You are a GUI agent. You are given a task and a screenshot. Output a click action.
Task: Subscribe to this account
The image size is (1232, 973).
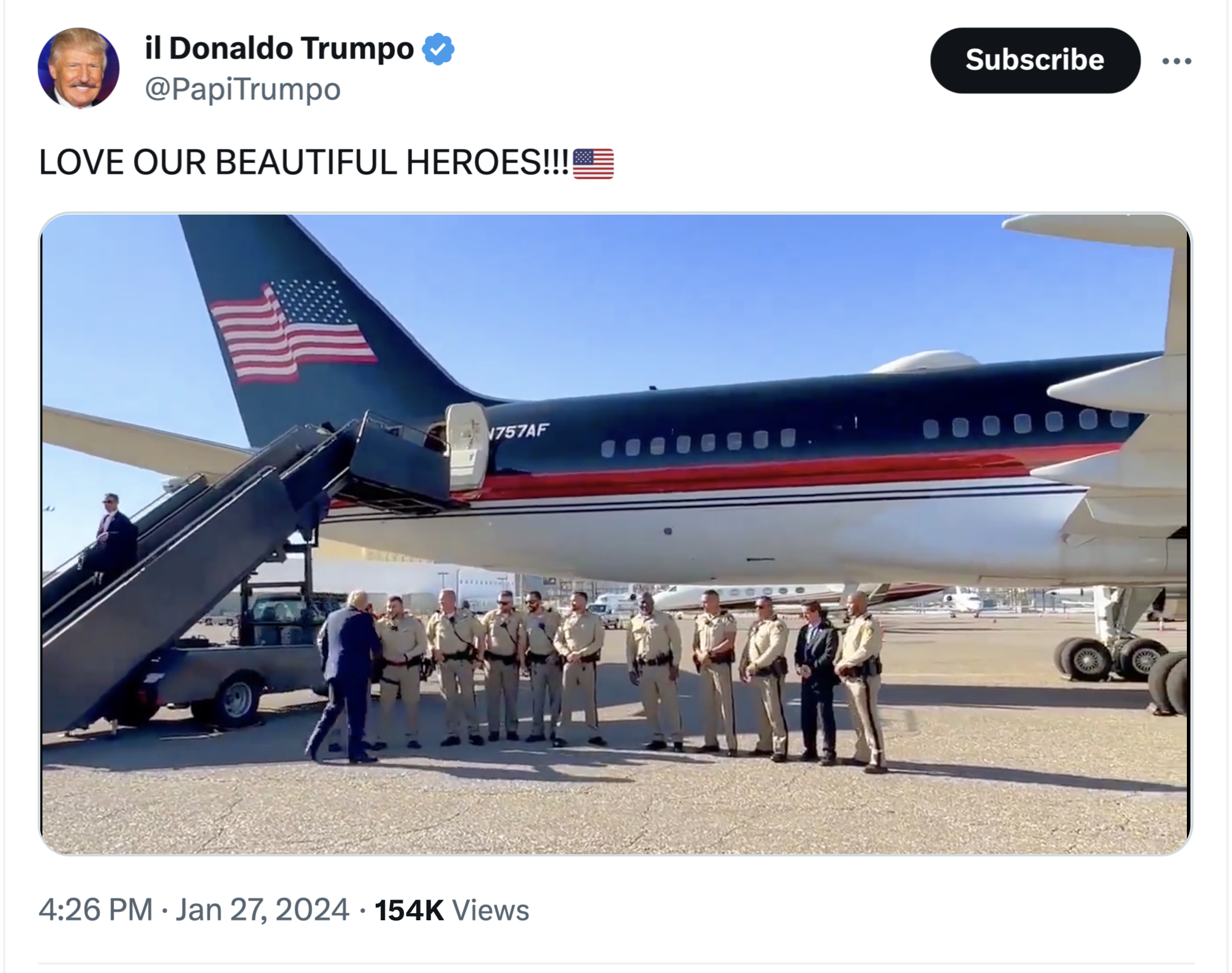coord(1035,60)
